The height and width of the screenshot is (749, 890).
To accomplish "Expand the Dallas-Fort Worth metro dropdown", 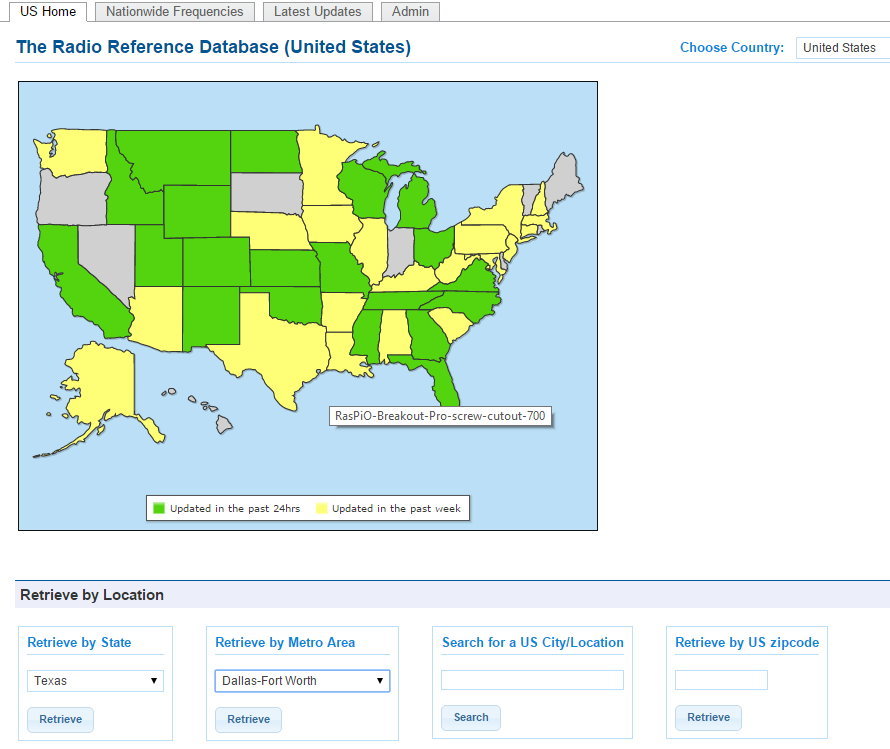I will (302, 681).
